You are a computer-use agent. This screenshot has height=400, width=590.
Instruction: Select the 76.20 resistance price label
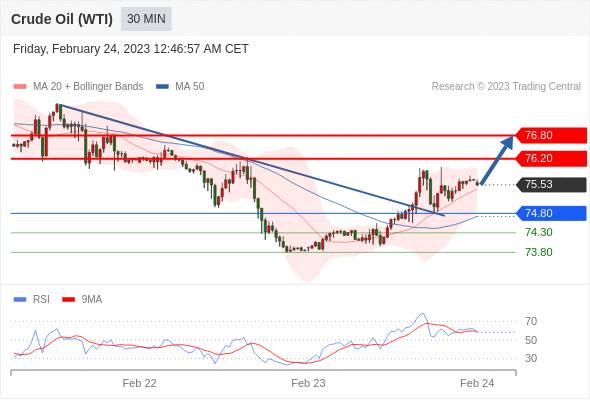click(x=551, y=158)
